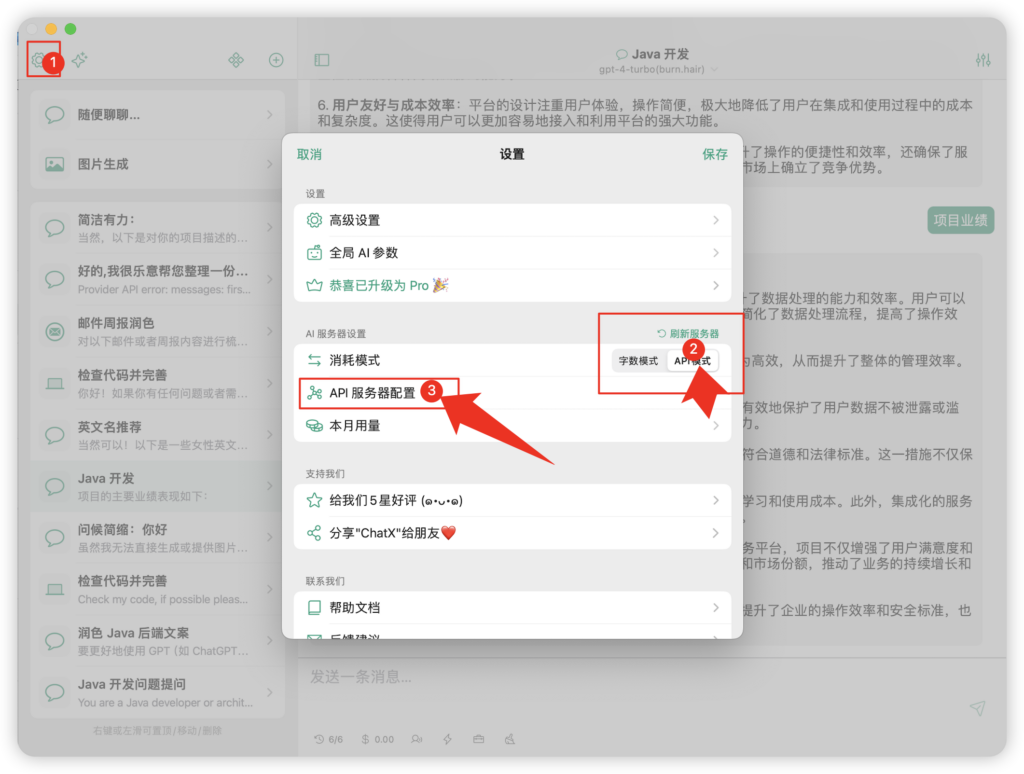Open 分享"ChatX"给朋友 share link

(512, 533)
